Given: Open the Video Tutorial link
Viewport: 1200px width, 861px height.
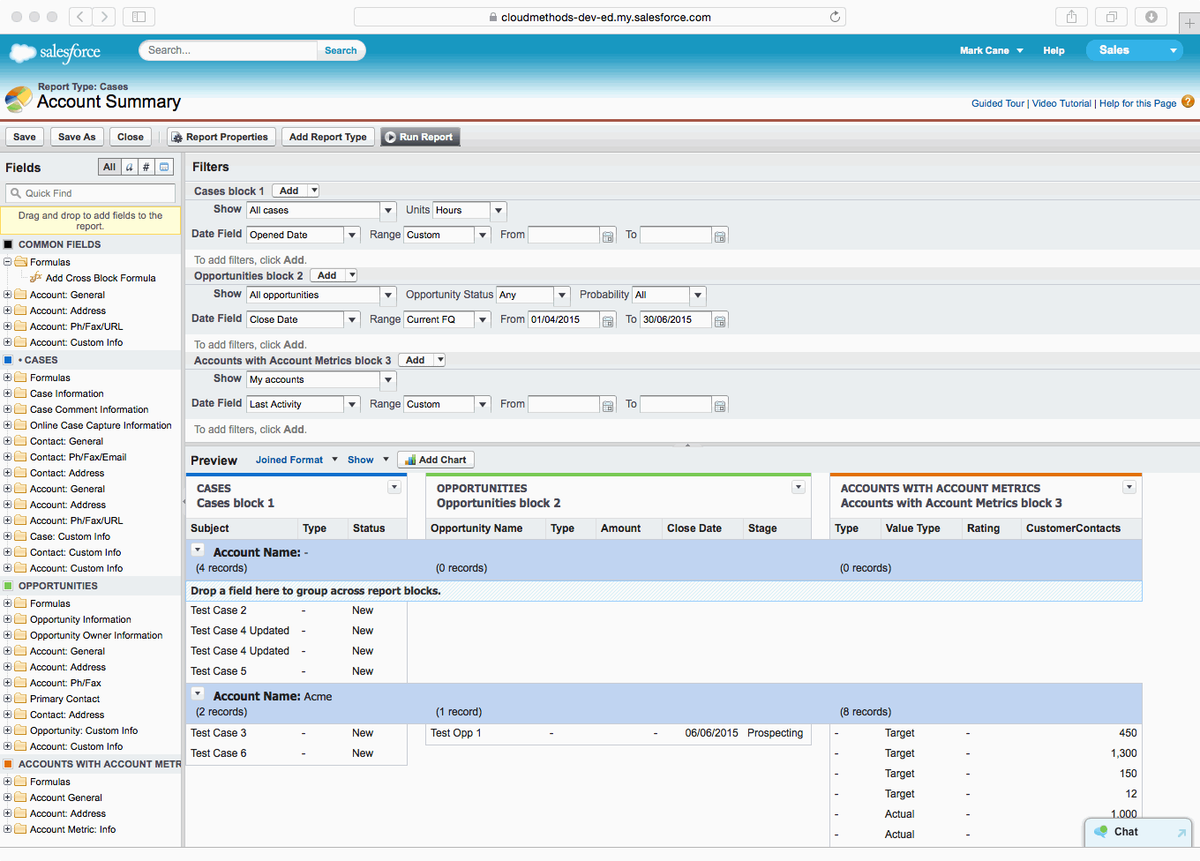Looking at the screenshot, I should tap(1062, 104).
